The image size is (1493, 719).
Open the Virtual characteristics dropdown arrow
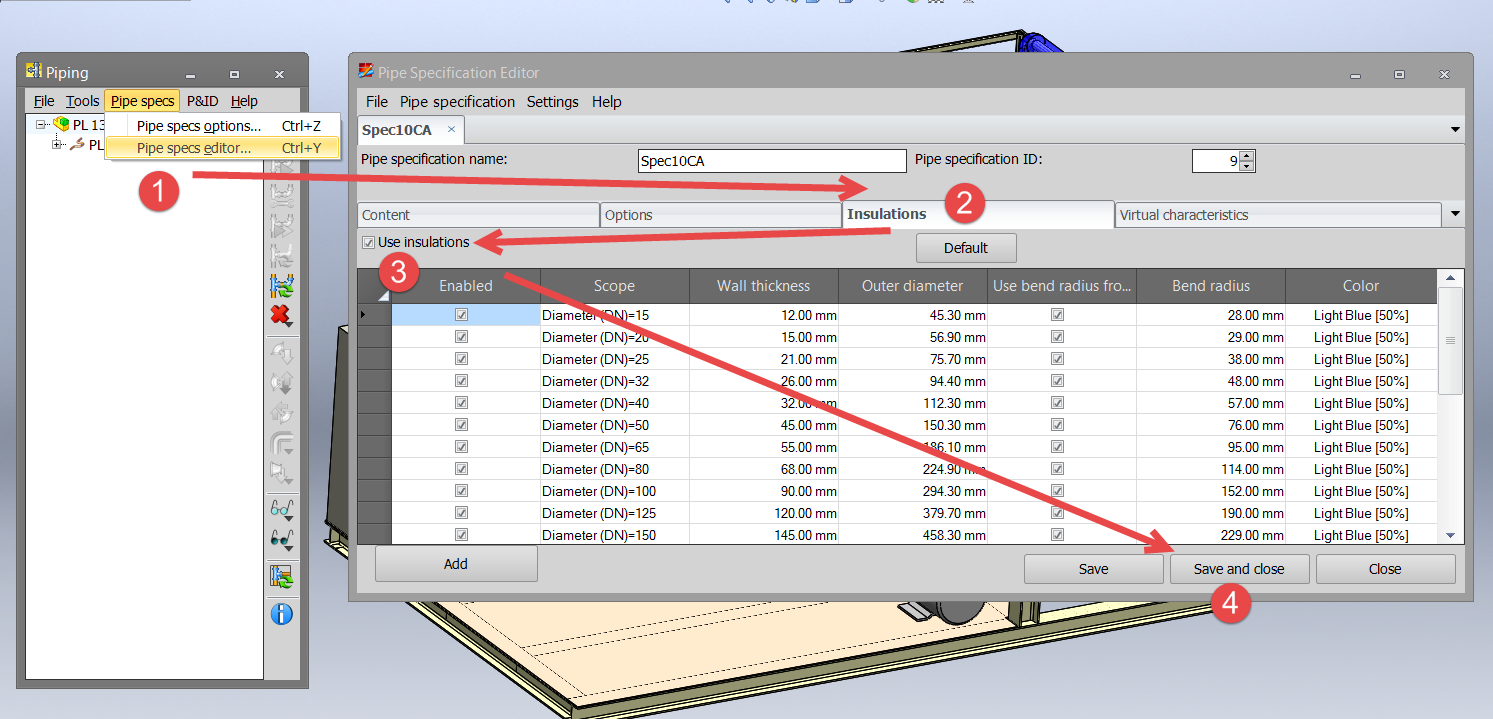[1455, 214]
